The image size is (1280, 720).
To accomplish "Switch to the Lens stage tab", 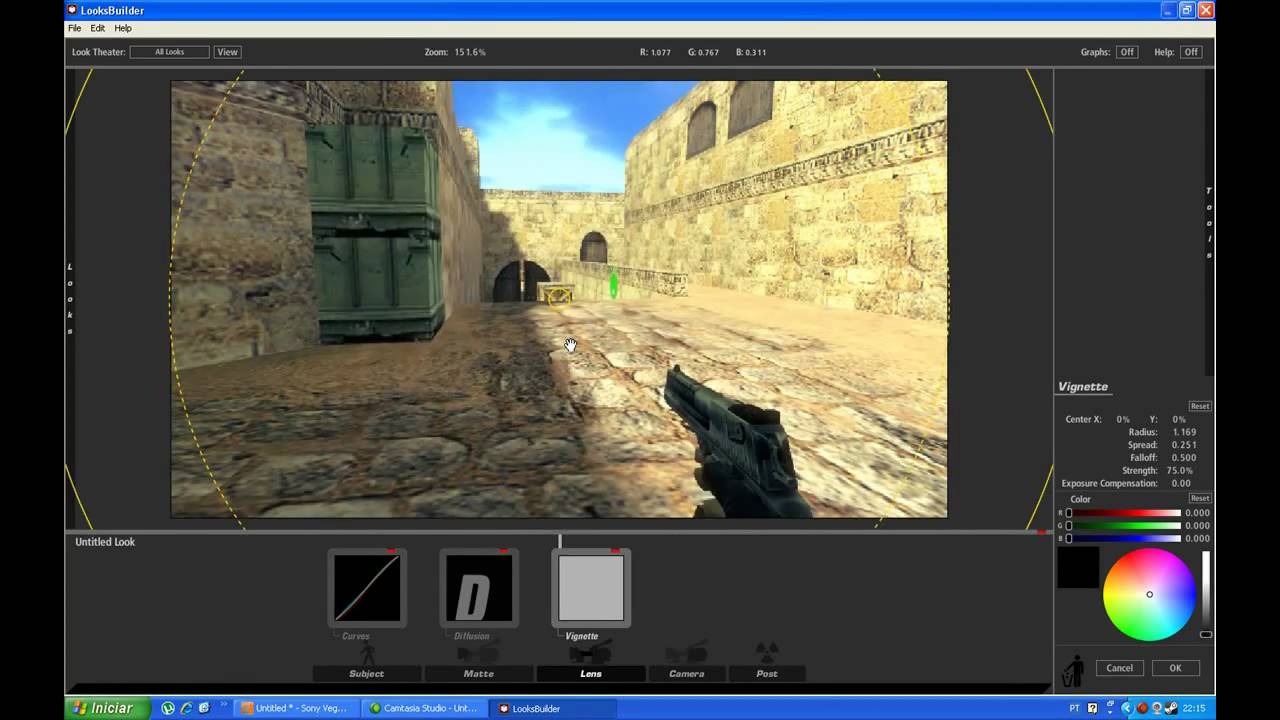I will [591, 674].
